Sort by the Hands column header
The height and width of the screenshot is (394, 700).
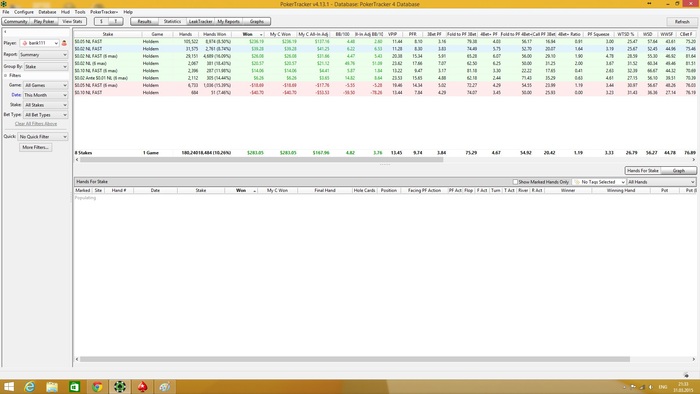(x=186, y=34)
